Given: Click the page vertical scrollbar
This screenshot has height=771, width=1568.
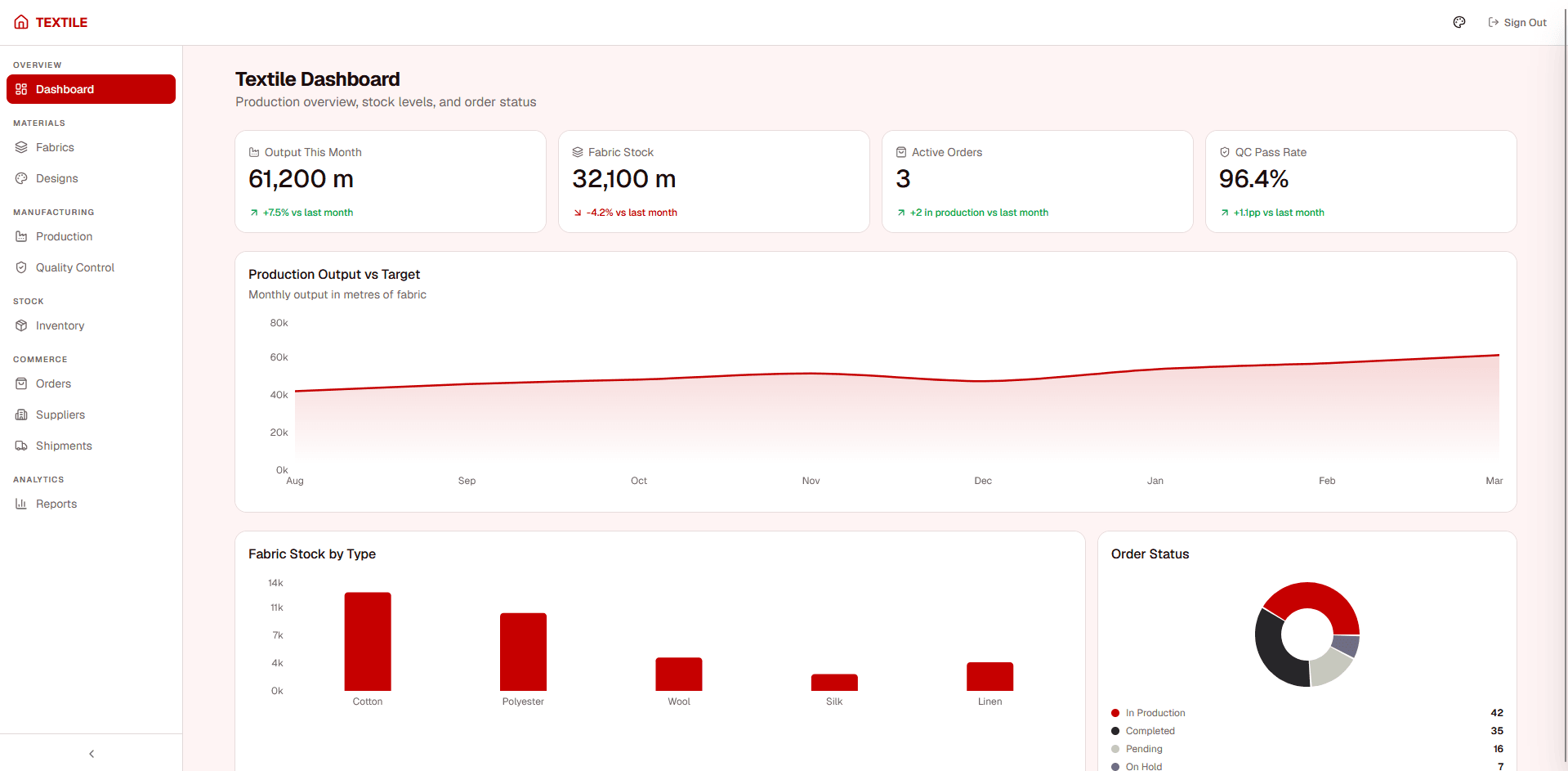Looking at the screenshot, I should (1565, 385).
